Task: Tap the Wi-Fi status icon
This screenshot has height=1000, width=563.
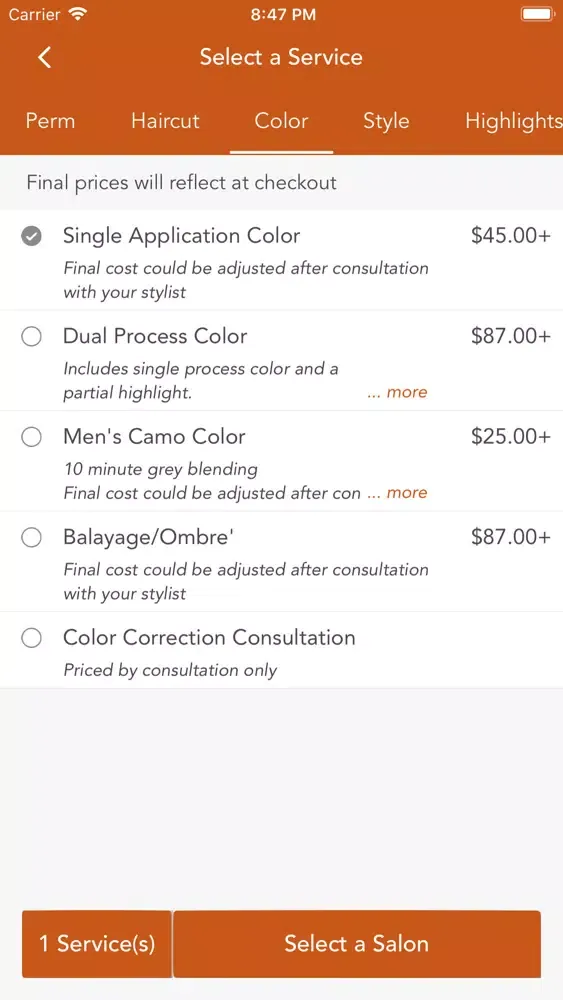Action: coord(78,14)
